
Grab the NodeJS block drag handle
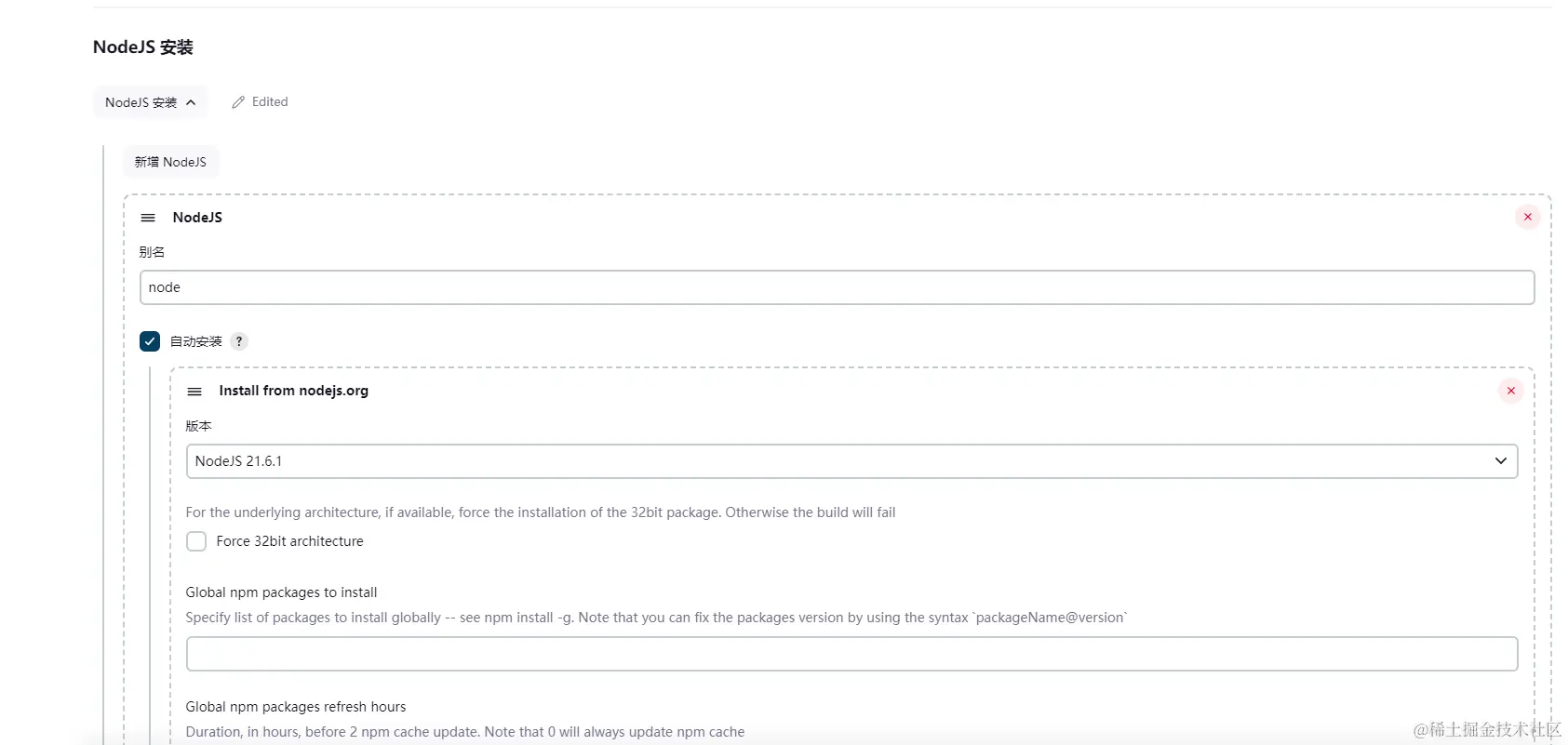tap(148, 218)
